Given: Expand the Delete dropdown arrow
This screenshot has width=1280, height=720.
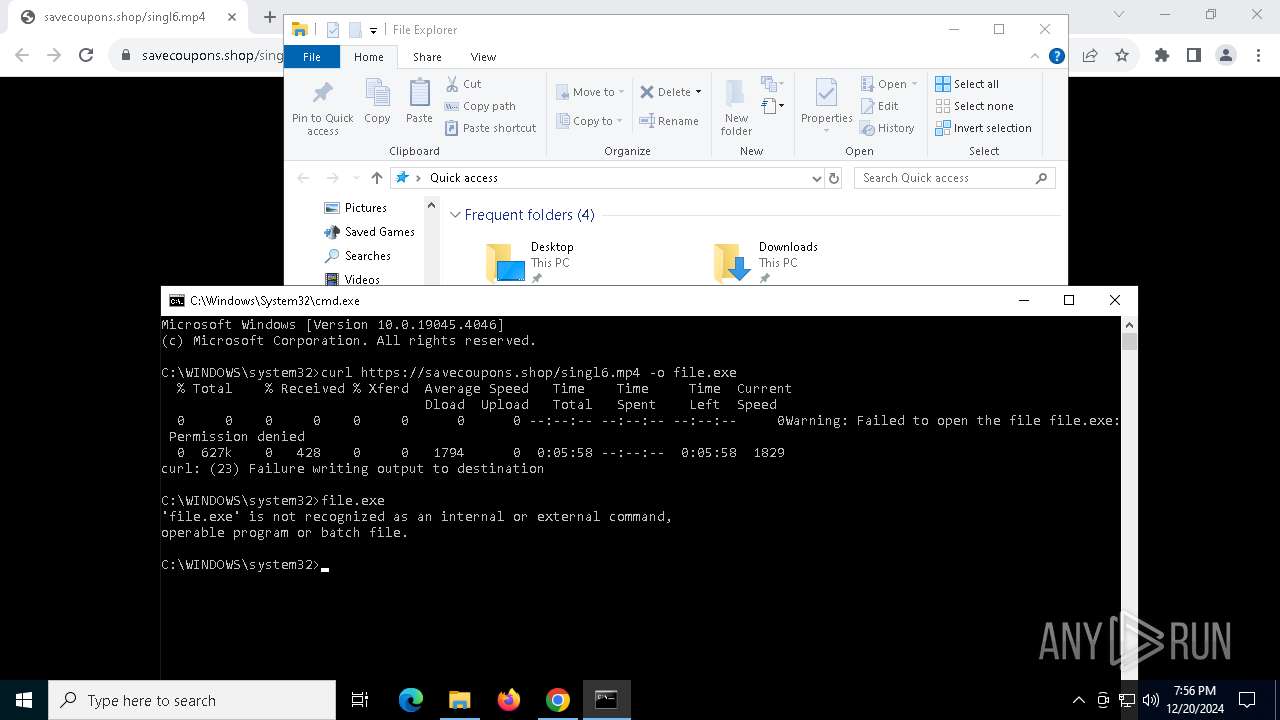Looking at the screenshot, I should coord(698,92).
